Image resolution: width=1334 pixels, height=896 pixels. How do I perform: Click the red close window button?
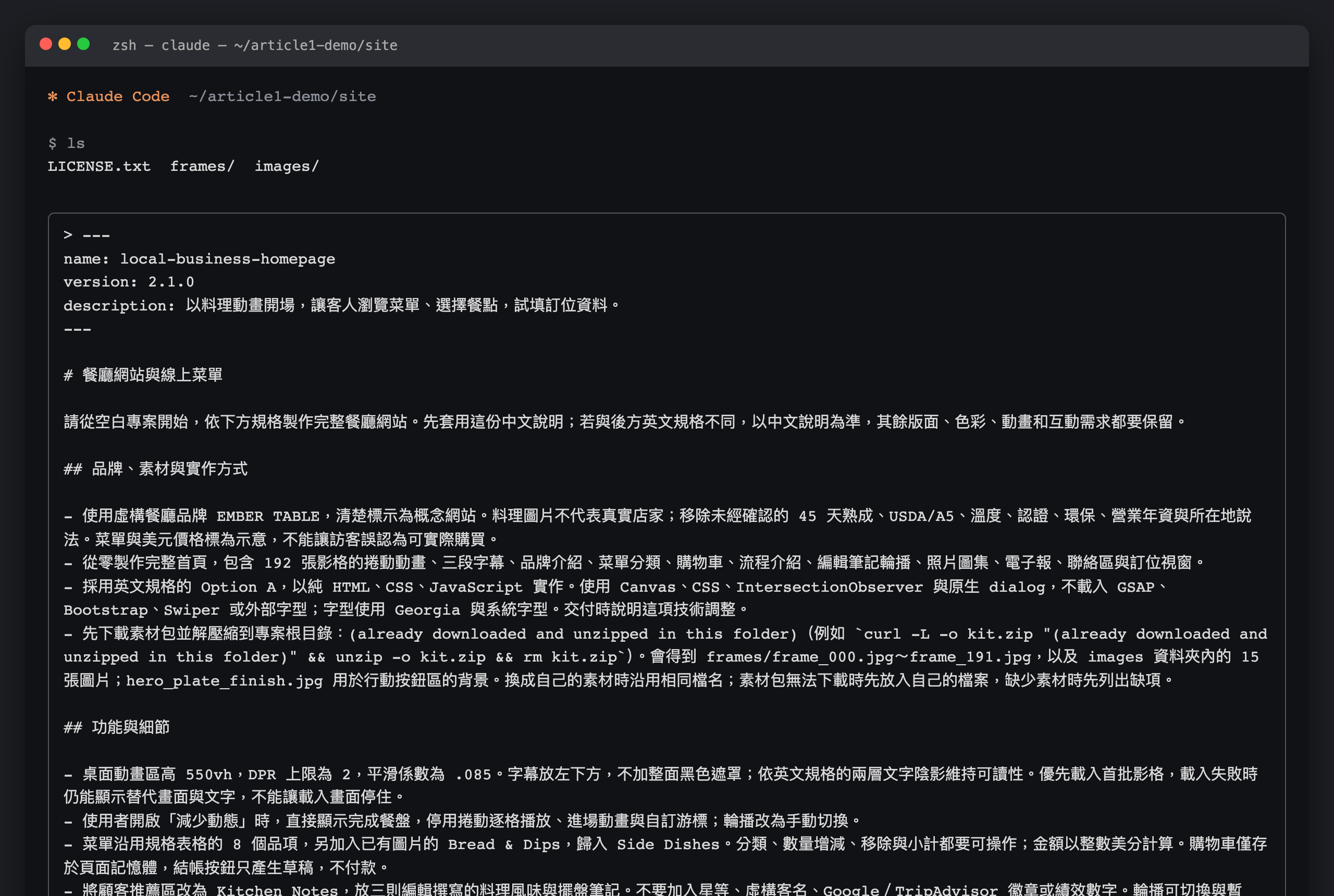[46, 44]
